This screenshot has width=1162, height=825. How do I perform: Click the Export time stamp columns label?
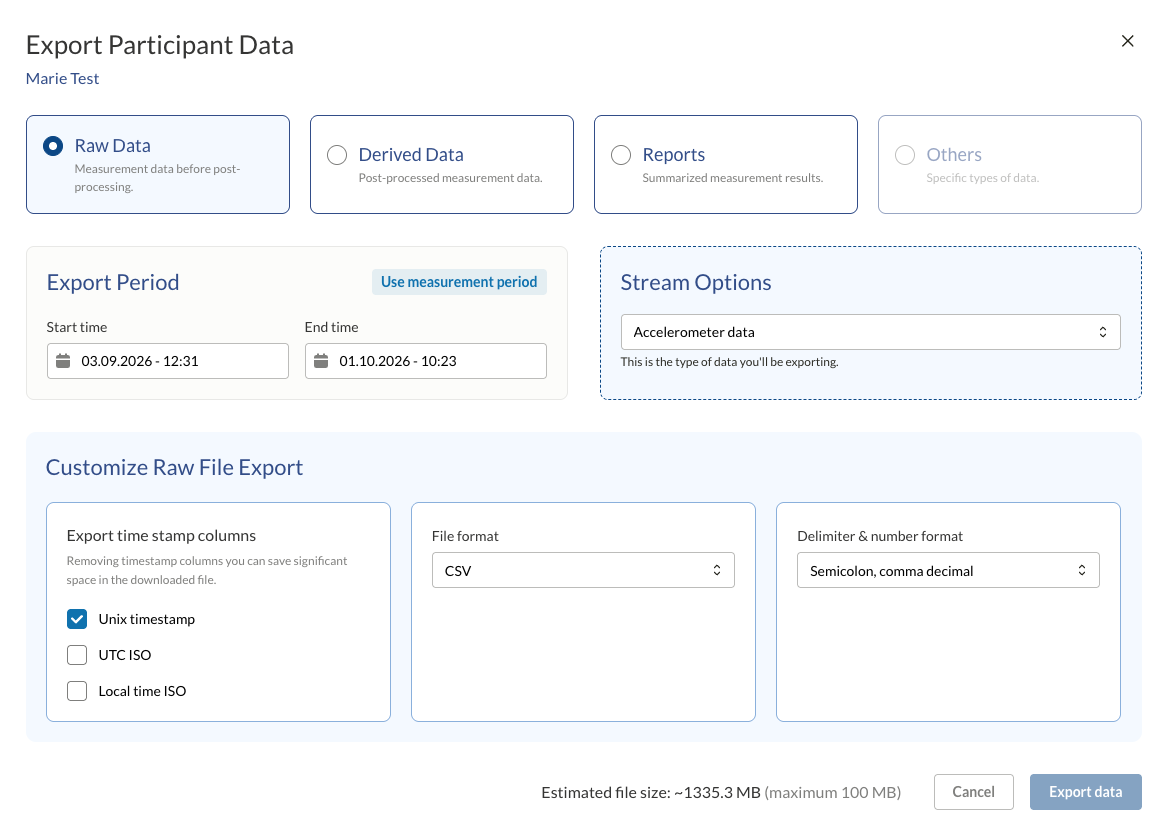[161, 535]
